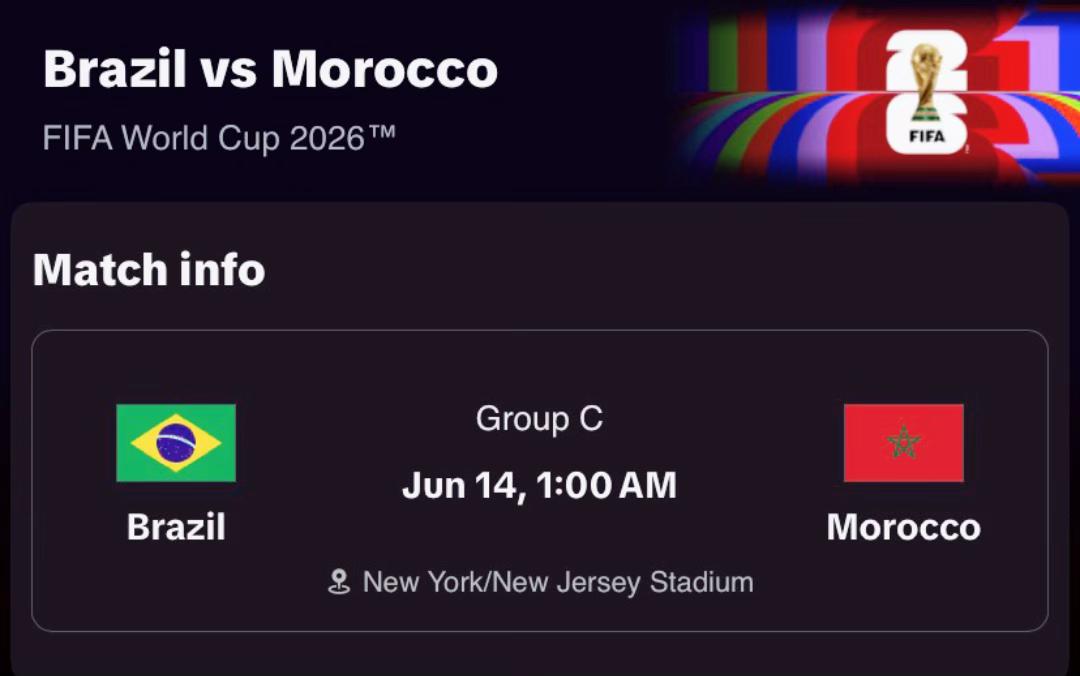Select the Morocco team name
1080x676 pixels.
(x=904, y=527)
